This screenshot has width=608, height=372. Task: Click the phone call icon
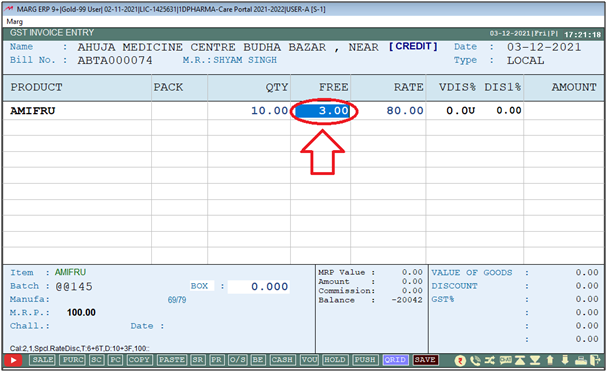point(475,361)
